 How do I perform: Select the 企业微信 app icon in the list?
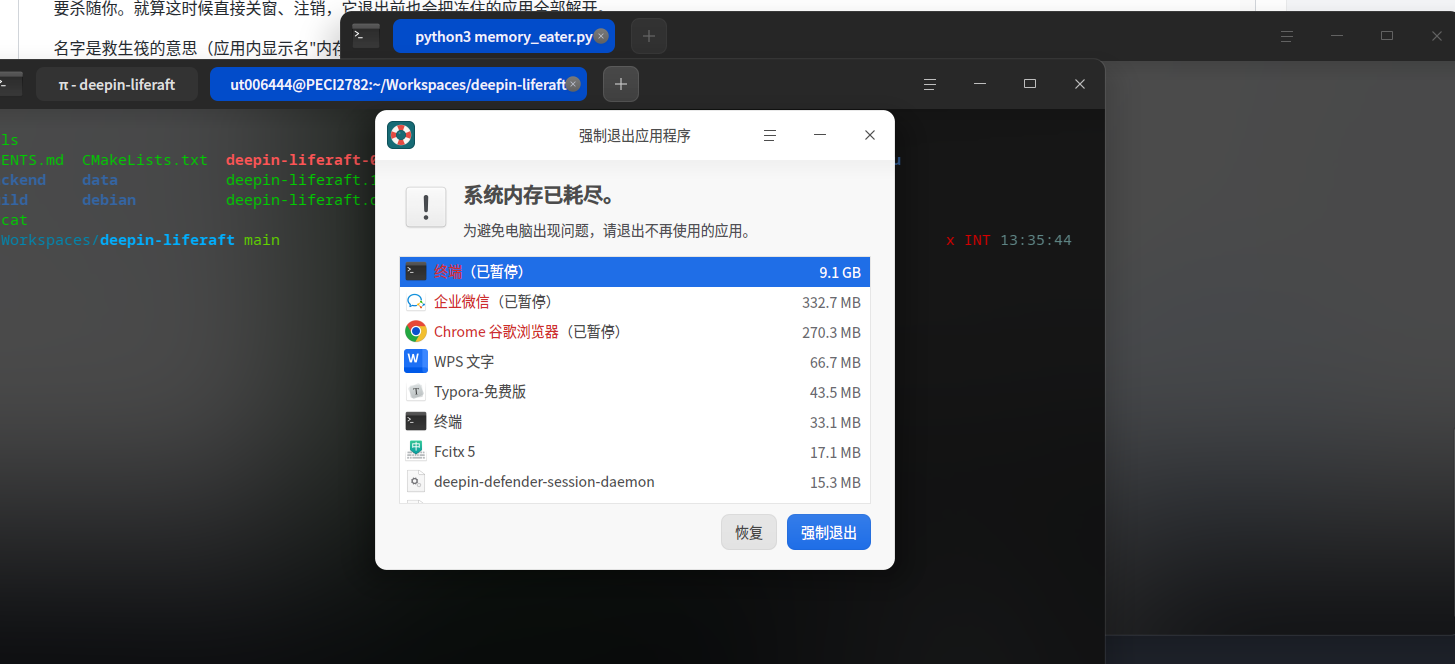(416, 302)
